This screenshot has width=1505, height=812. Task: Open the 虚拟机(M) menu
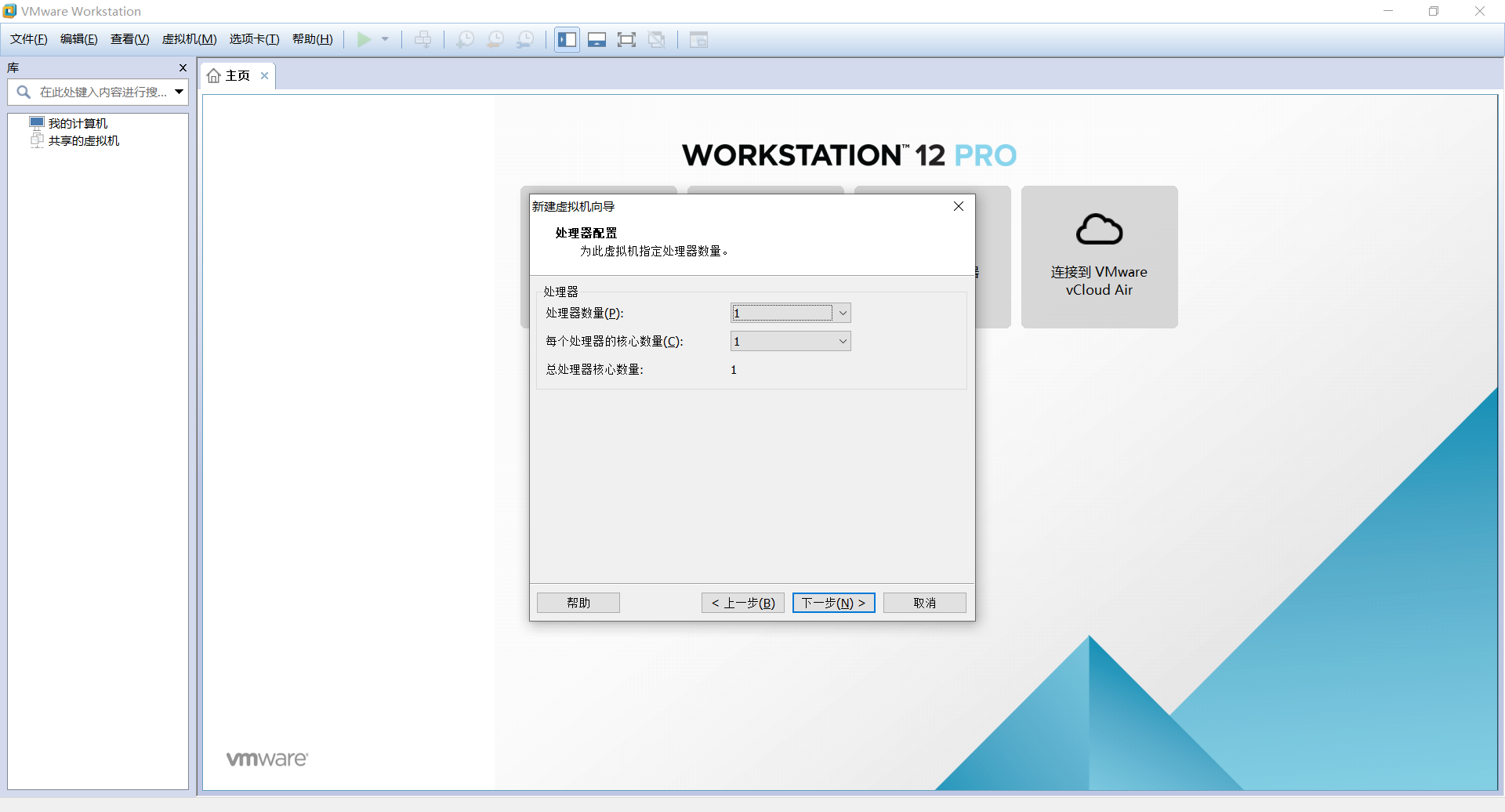pyautogui.click(x=190, y=39)
